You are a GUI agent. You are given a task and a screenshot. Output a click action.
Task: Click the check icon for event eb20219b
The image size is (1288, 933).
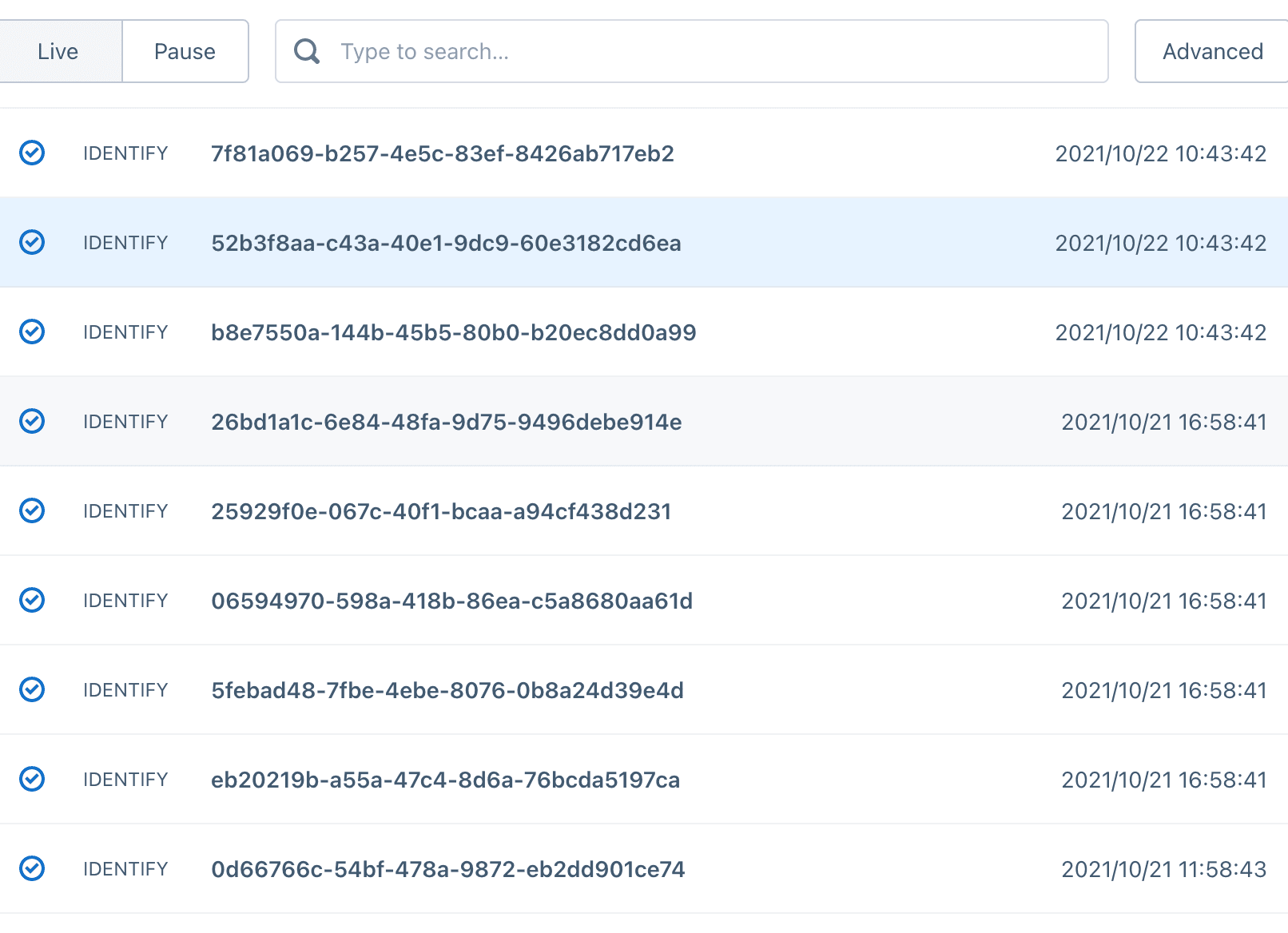click(32, 779)
